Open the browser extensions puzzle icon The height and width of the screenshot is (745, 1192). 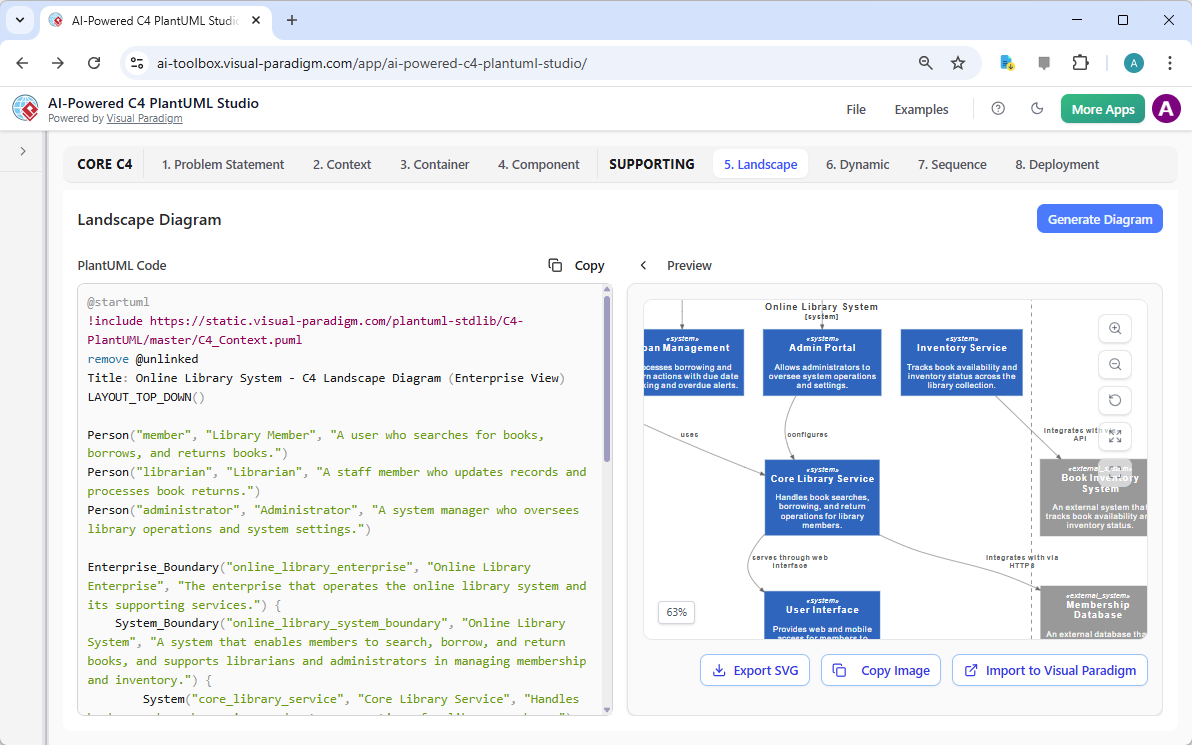(1080, 63)
